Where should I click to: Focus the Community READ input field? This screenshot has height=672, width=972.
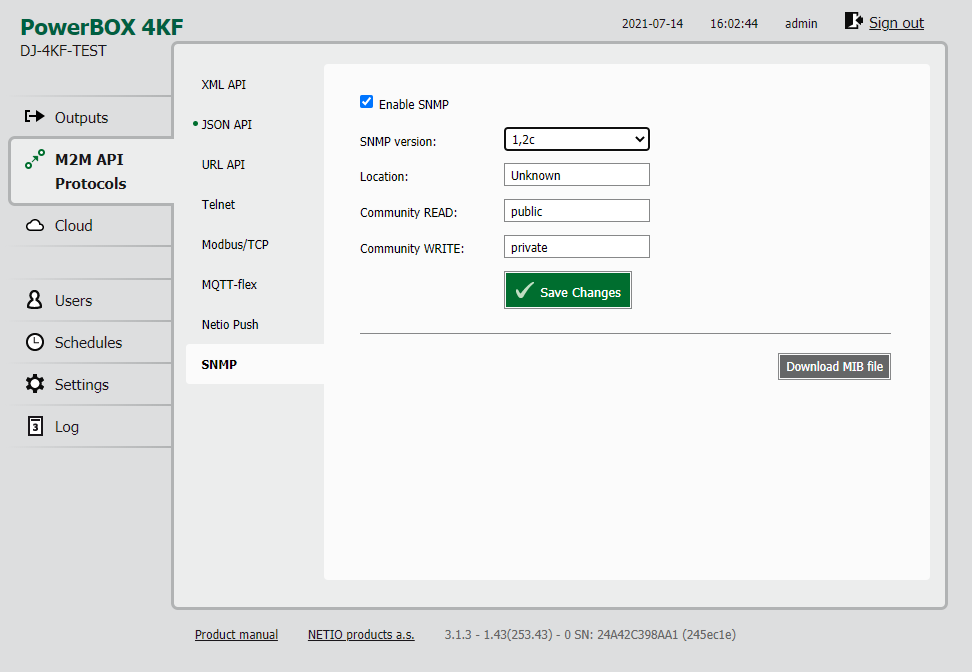(577, 211)
